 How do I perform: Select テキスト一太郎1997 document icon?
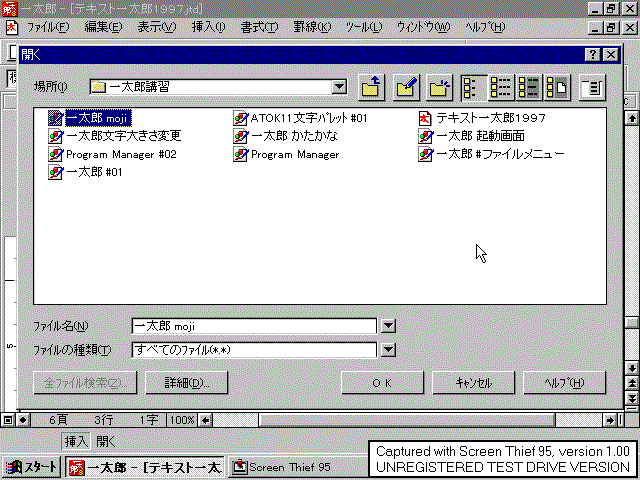click(x=425, y=118)
